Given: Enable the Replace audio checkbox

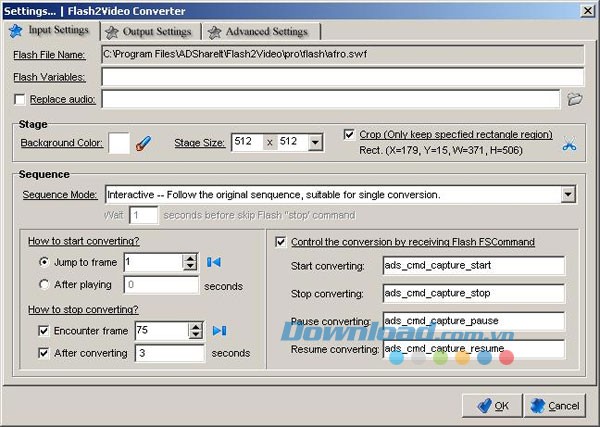Looking at the screenshot, I should pos(20,99).
